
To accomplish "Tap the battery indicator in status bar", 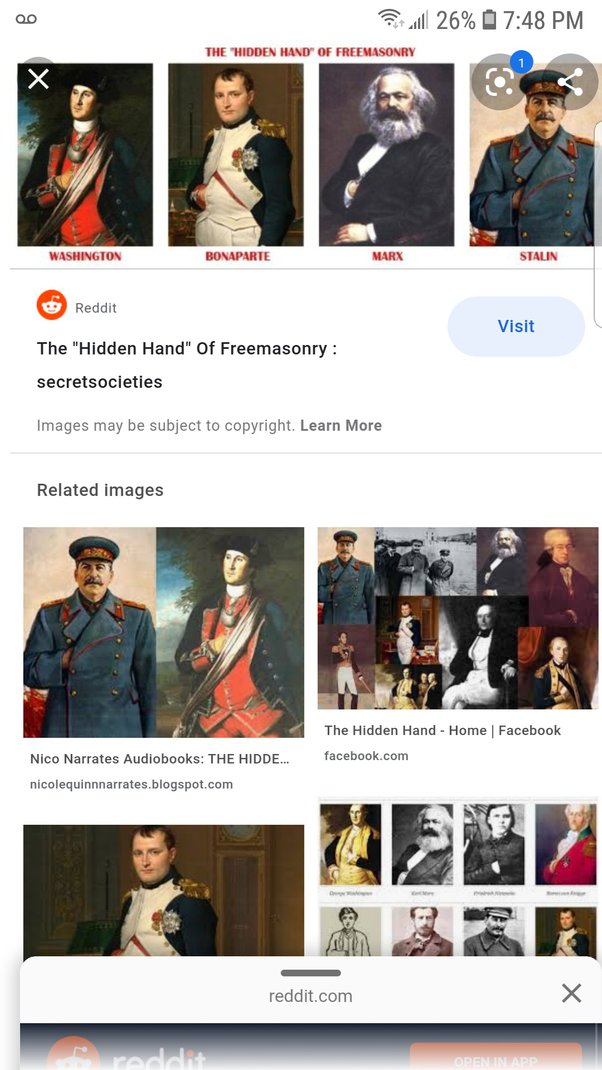I will pyautogui.click(x=489, y=20).
